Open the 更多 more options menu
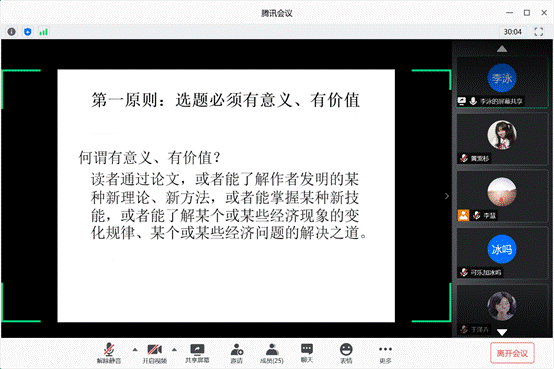Viewport: 554px width, 369px height. tap(385, 353)
